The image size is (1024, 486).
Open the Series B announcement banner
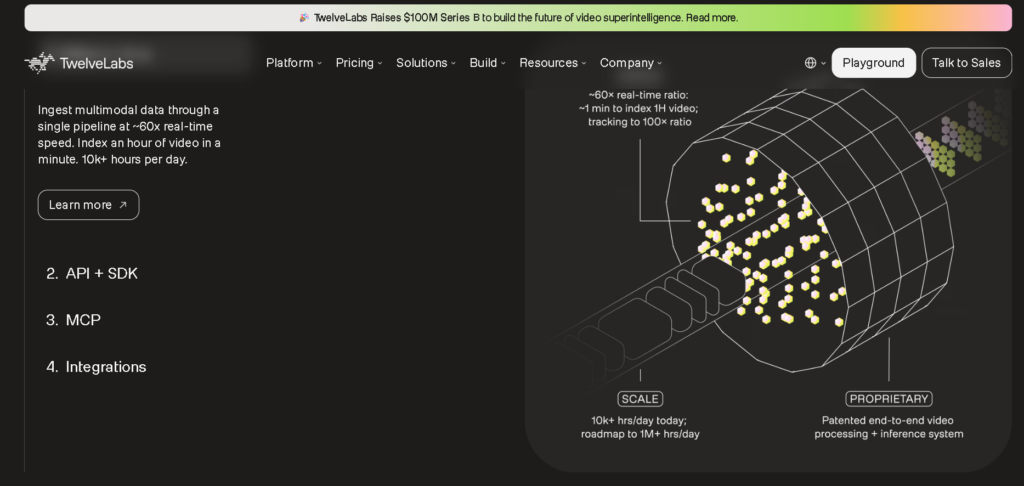click(x=518, y=18)
